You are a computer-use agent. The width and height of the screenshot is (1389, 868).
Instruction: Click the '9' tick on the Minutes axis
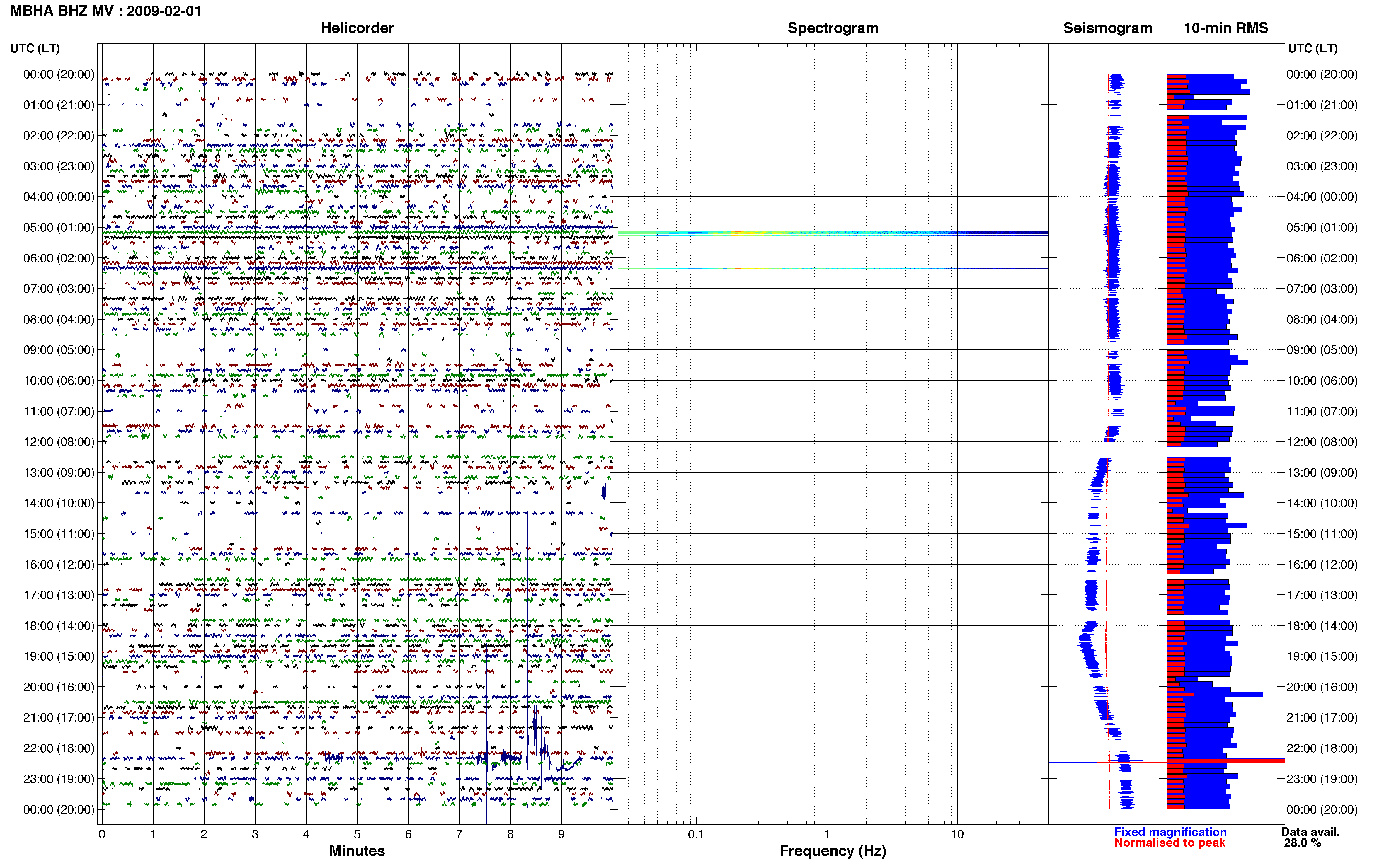click(x=561, y=835)
